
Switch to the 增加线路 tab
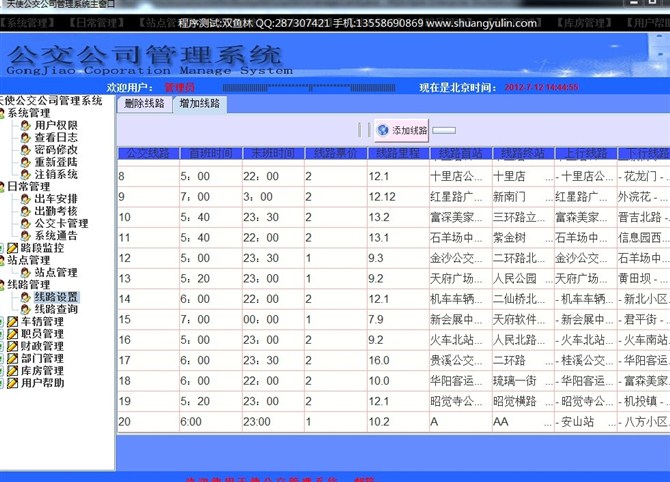click(x=200, y=104)
